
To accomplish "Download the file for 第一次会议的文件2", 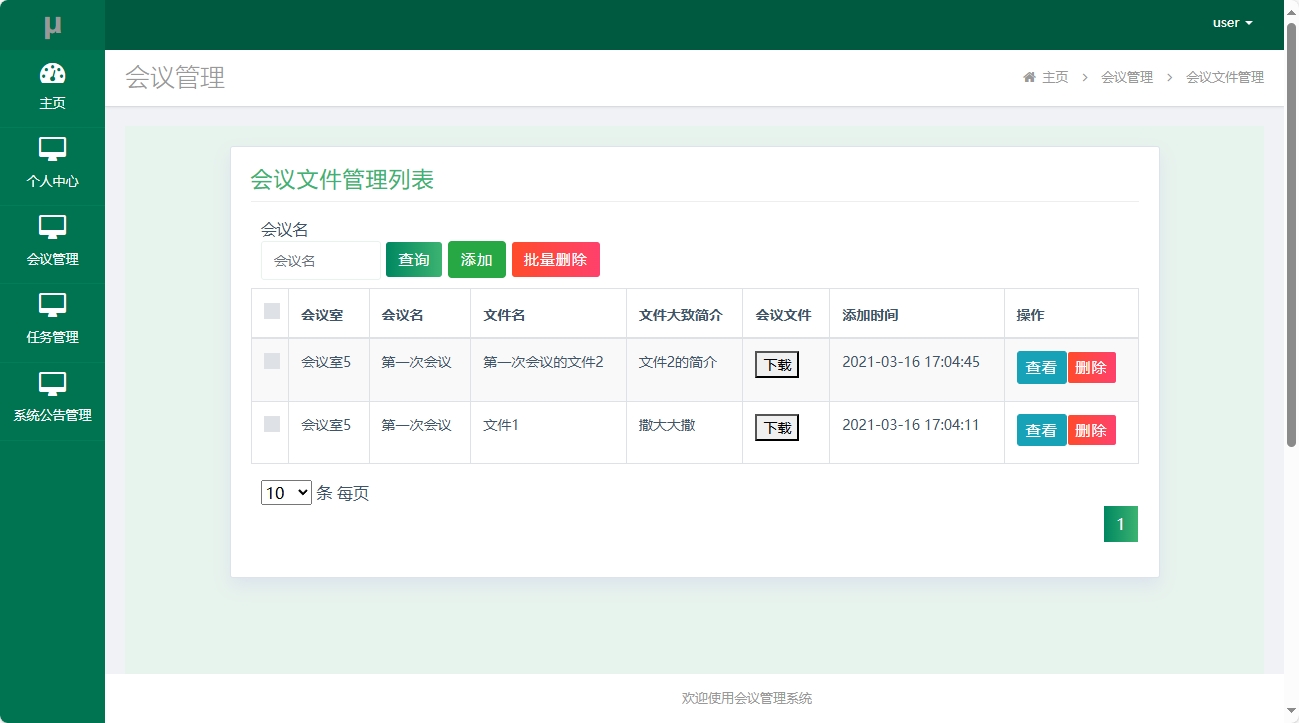I will [777, 364].
